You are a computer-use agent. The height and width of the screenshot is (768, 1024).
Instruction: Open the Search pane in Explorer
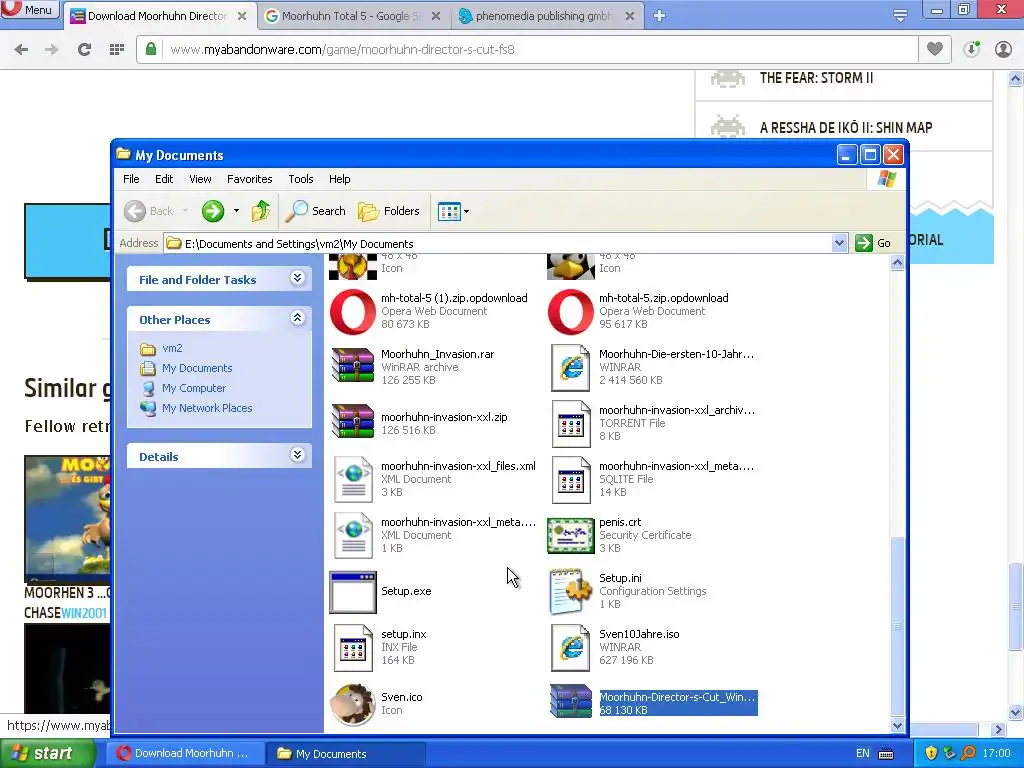tap(316, 211)
